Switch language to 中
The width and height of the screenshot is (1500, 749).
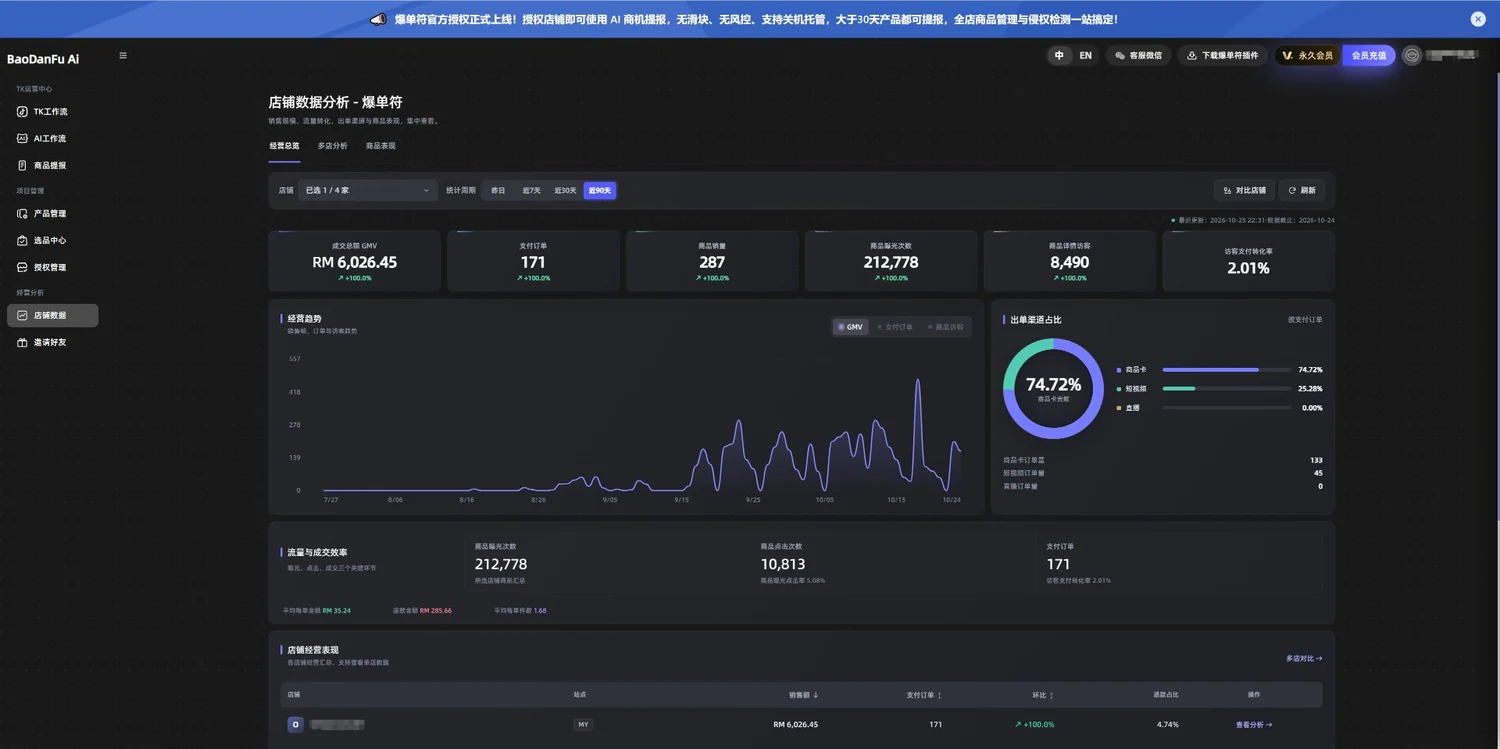tap(1059, 56)
